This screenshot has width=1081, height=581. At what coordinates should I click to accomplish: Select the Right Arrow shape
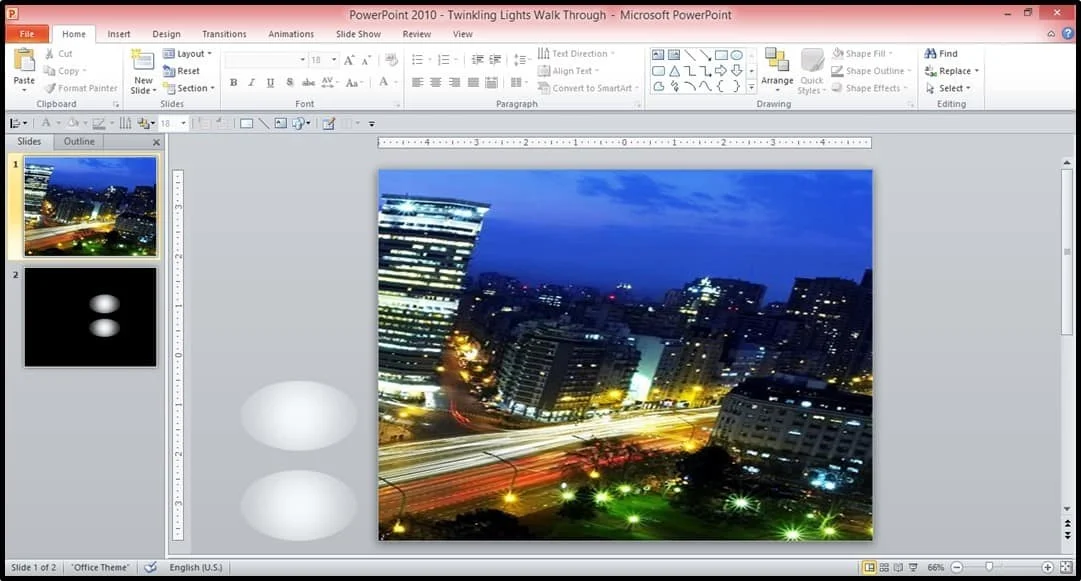coord(721,70)
